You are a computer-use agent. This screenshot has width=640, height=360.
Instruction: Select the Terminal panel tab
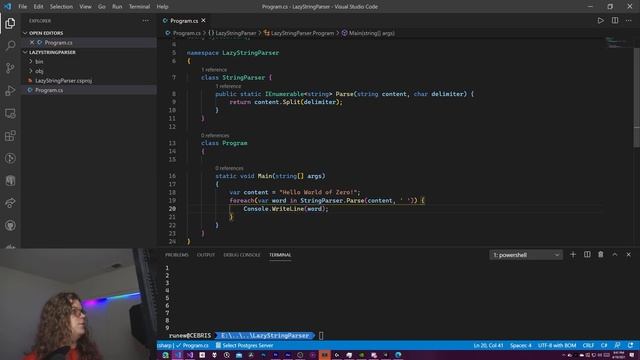pos(280,255)
